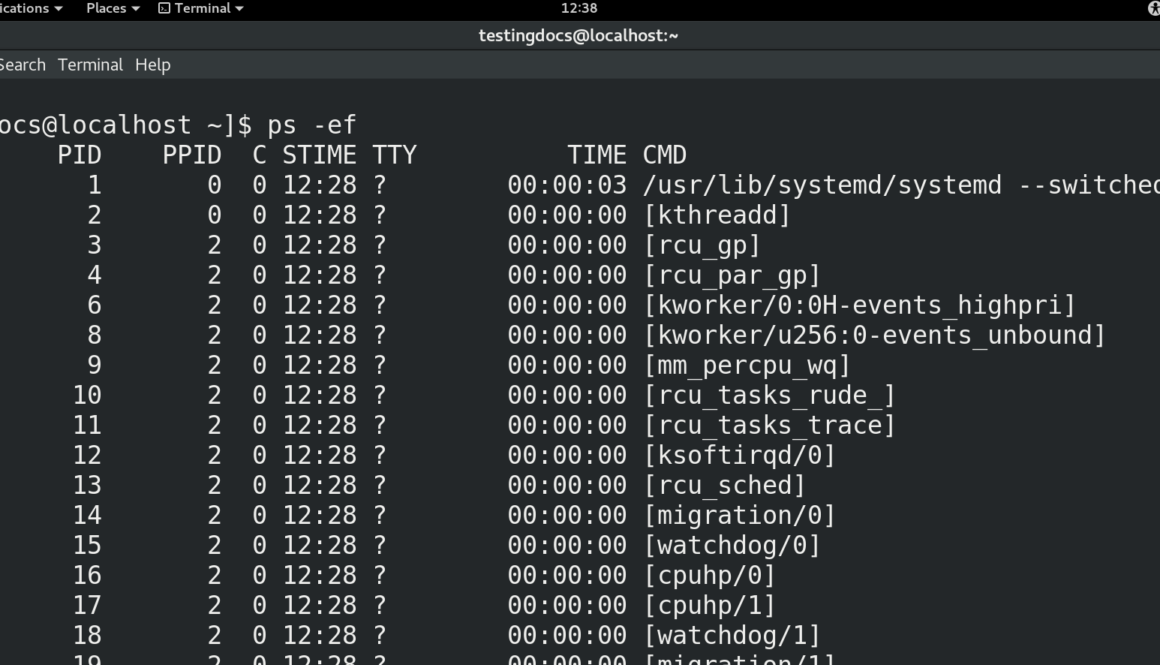Click the [watchdog/0] process entry

pyautogui.click(x=732, y=546)
